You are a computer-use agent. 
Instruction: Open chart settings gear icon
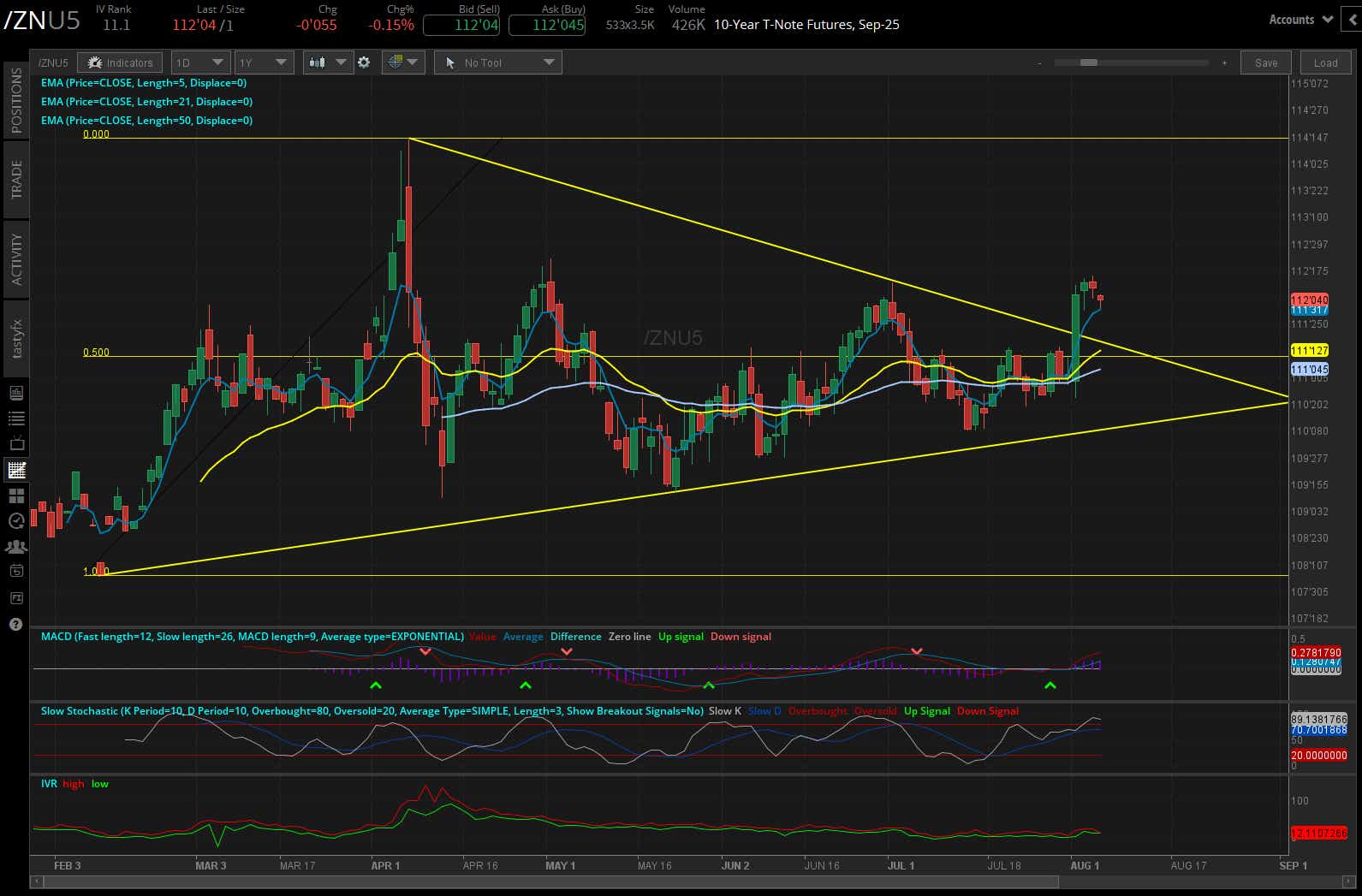point(364,62)
